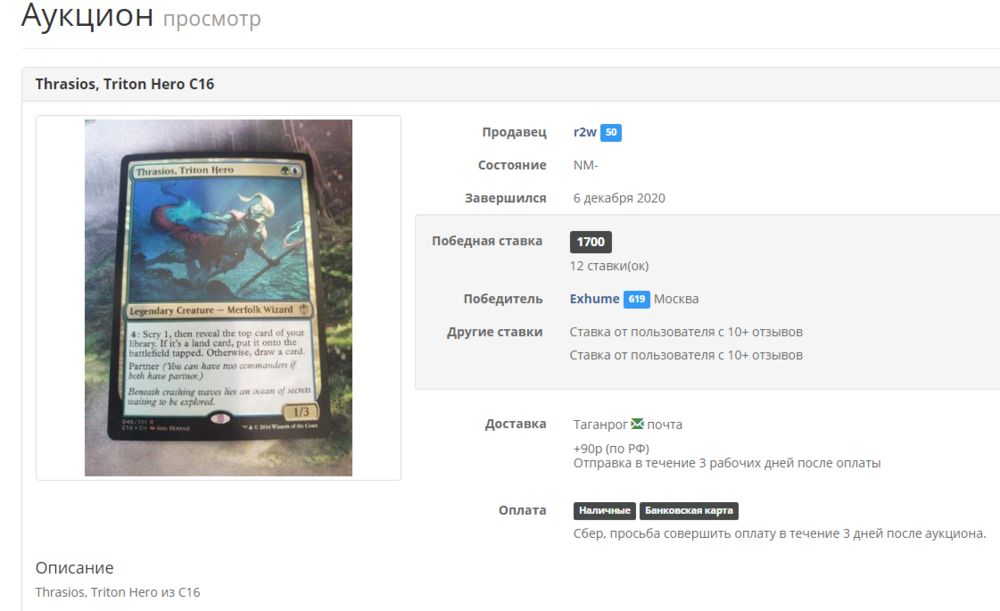Click the green mail envelope icon
The image size is (1000, 611).
pos(637,423)
